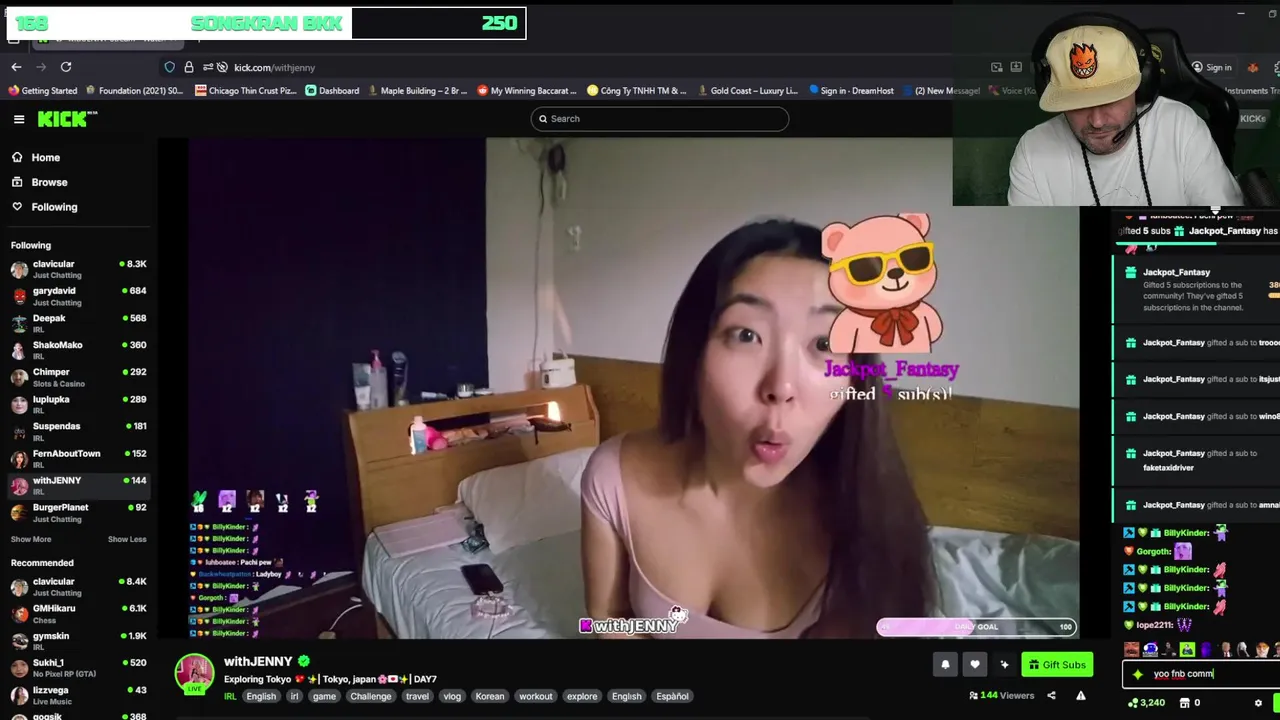Click the padlock site security icon
This screenshot has width=1280, height=720.
point(189,67)
